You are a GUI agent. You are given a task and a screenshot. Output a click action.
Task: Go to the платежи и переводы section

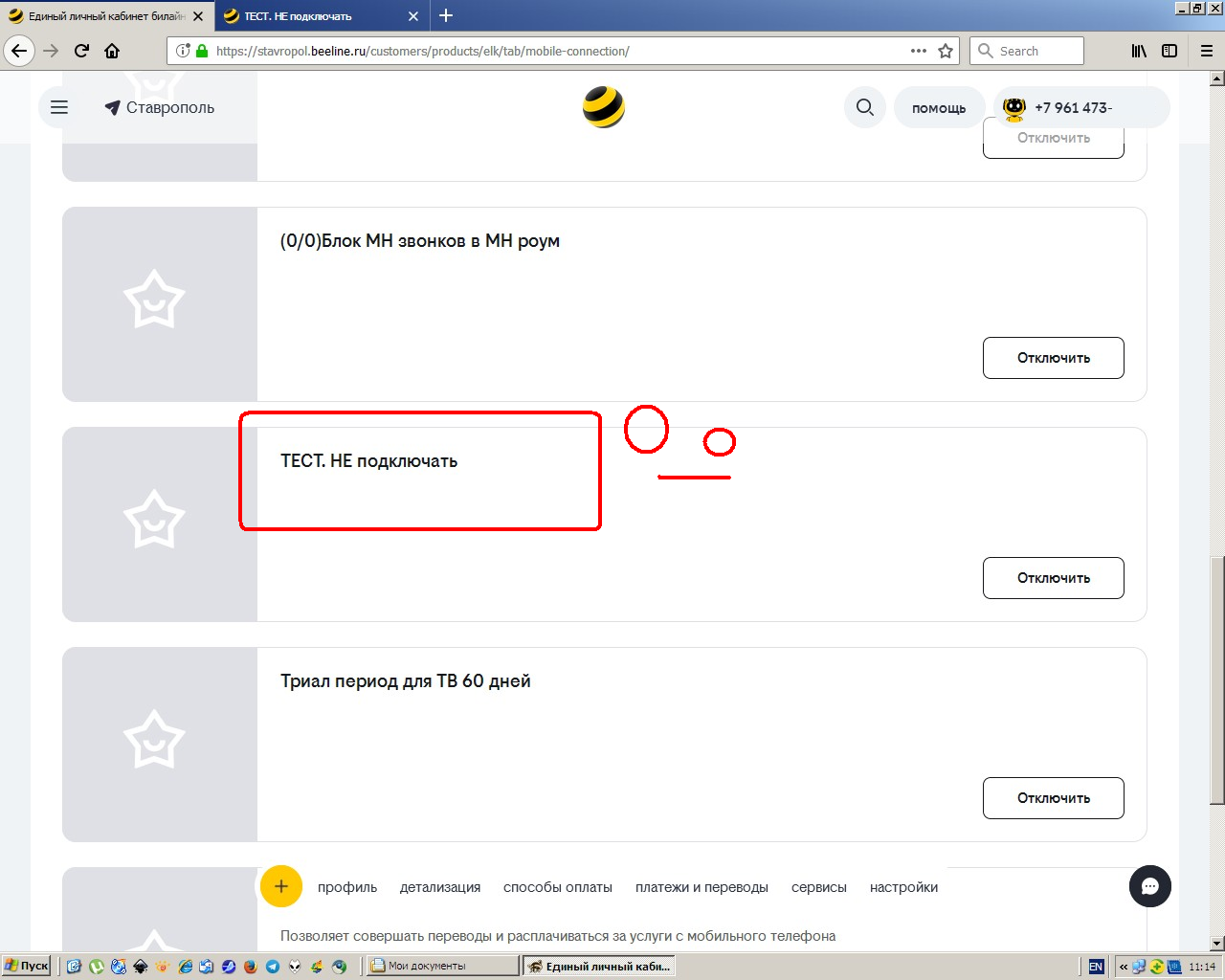pyautogui.click(x=702, y=887)
